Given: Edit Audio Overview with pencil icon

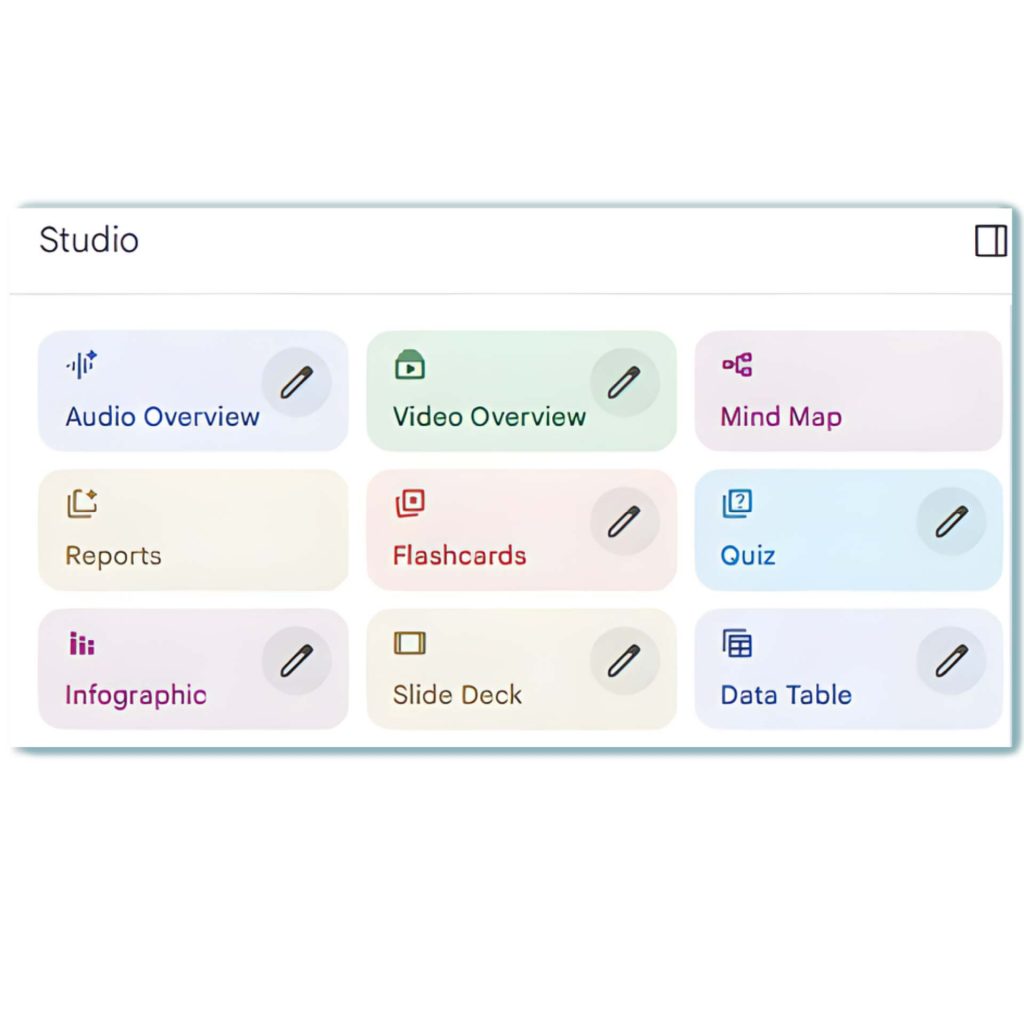Looking at the screenshot, I should pos(296,382).
